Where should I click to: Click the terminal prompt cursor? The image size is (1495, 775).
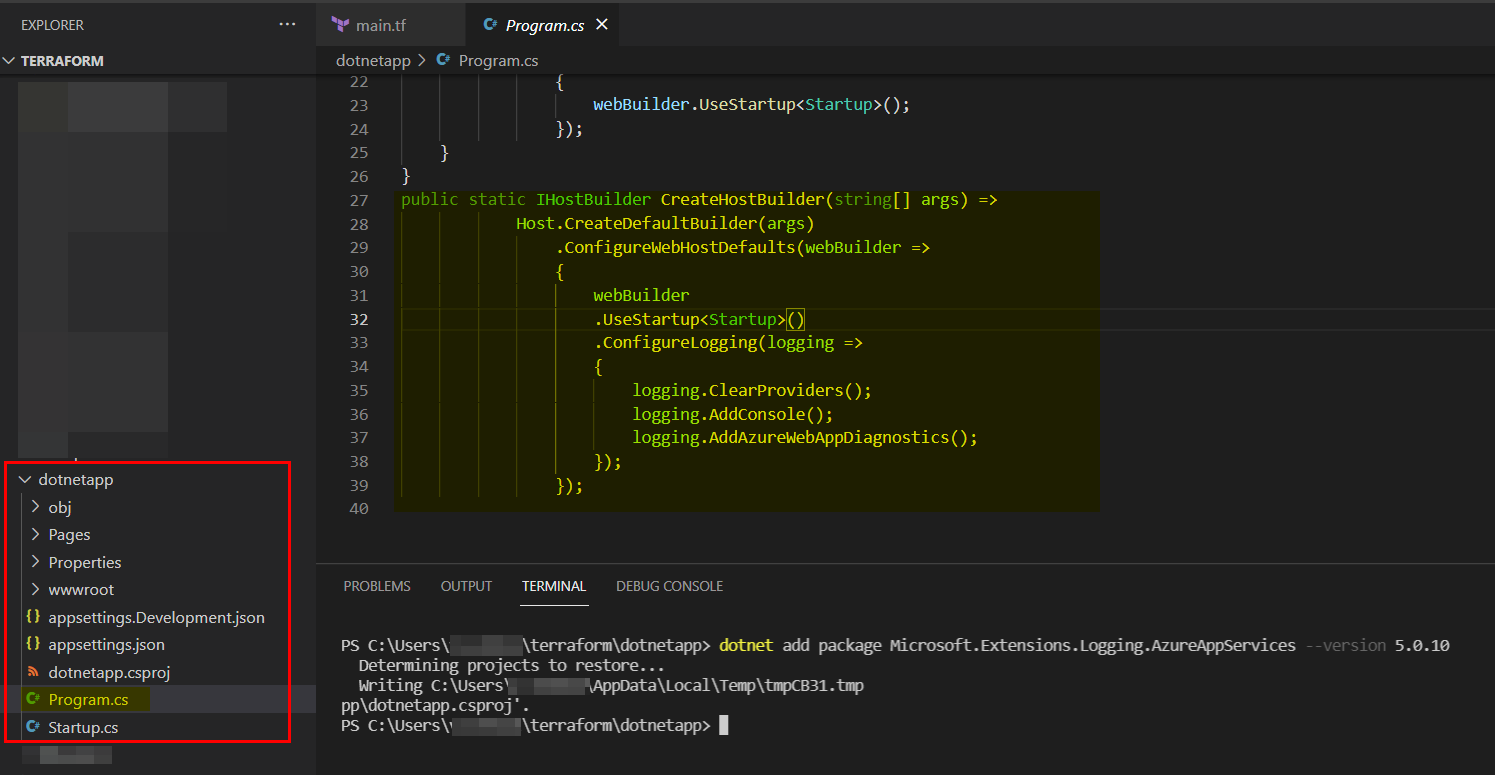[723, 726]
